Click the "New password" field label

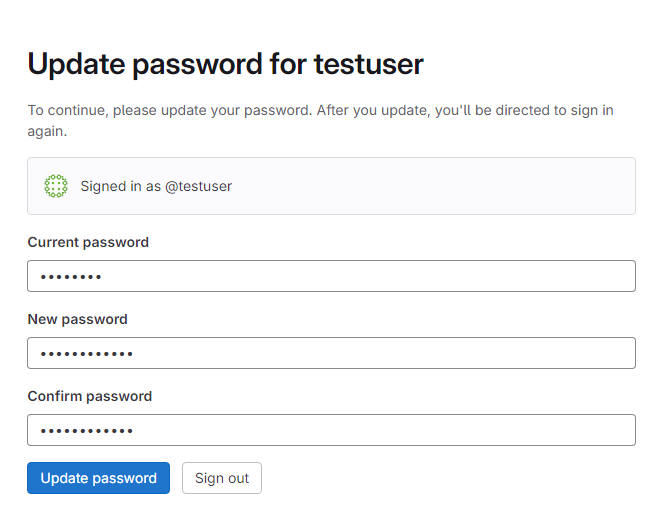(x=78, y=319)
